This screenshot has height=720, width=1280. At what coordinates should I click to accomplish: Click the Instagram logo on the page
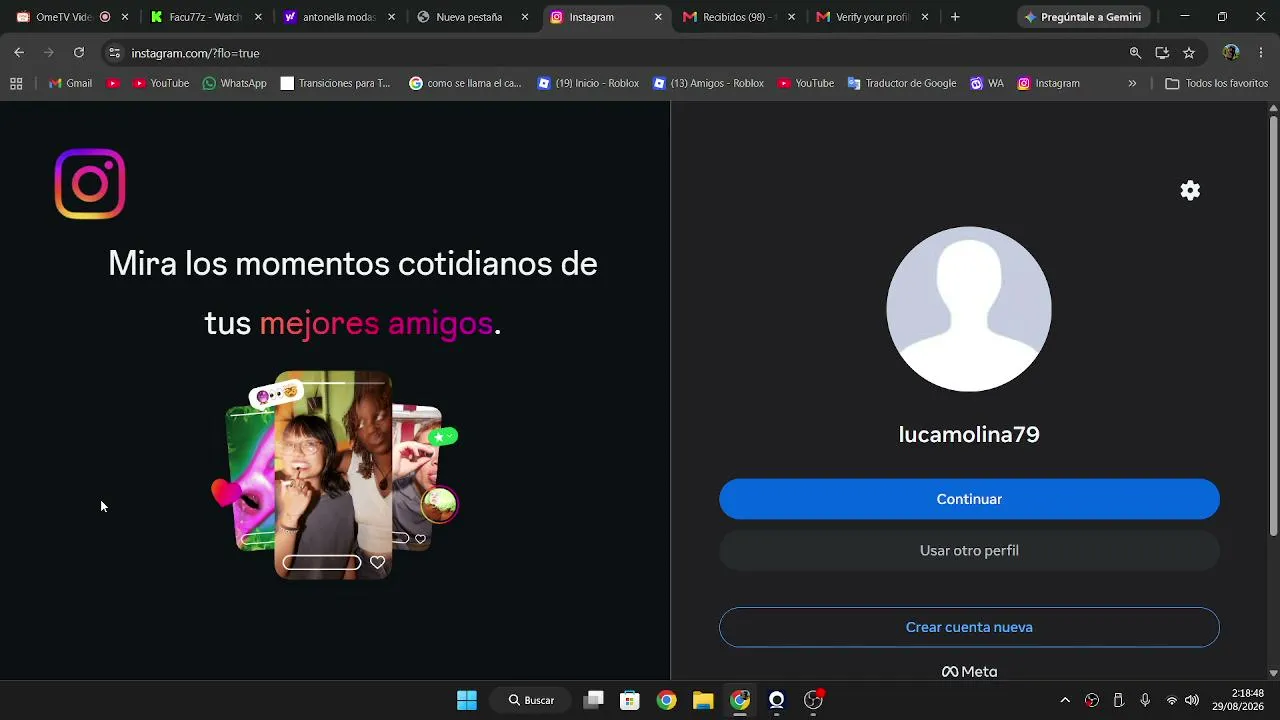(90, 184)
